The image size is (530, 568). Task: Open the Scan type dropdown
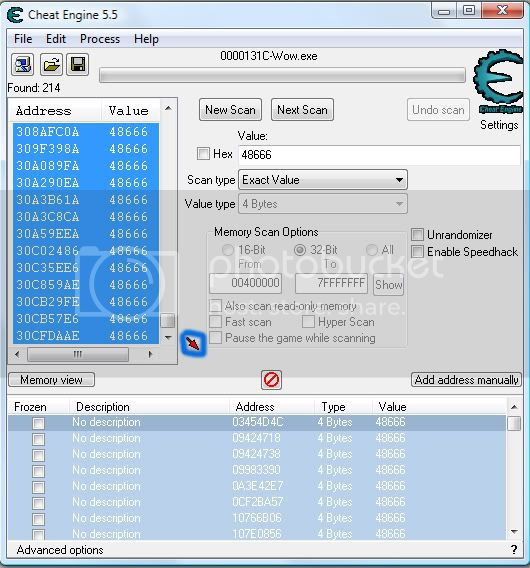coord(323,180)
